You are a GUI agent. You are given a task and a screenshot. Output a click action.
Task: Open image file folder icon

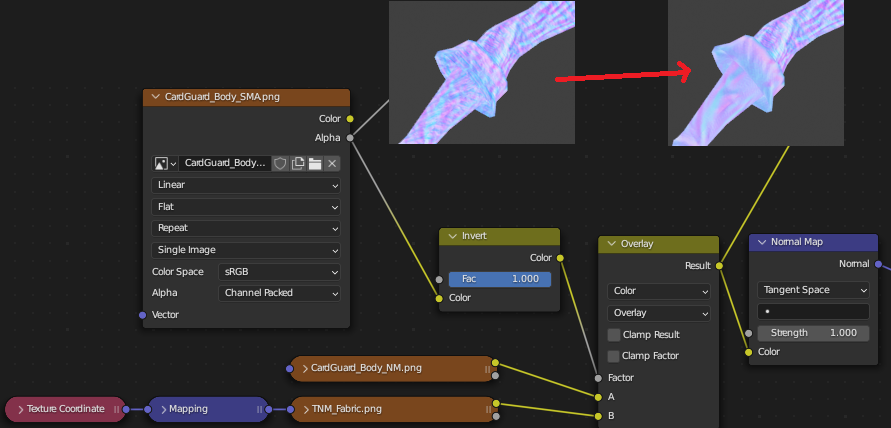(315, 164)
